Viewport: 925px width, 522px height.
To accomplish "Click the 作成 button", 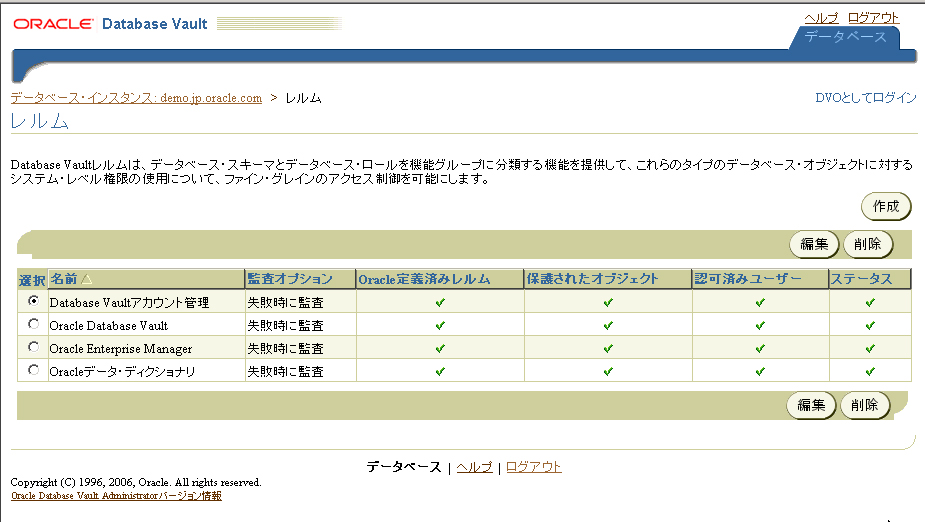I will (x=886, y=206).
